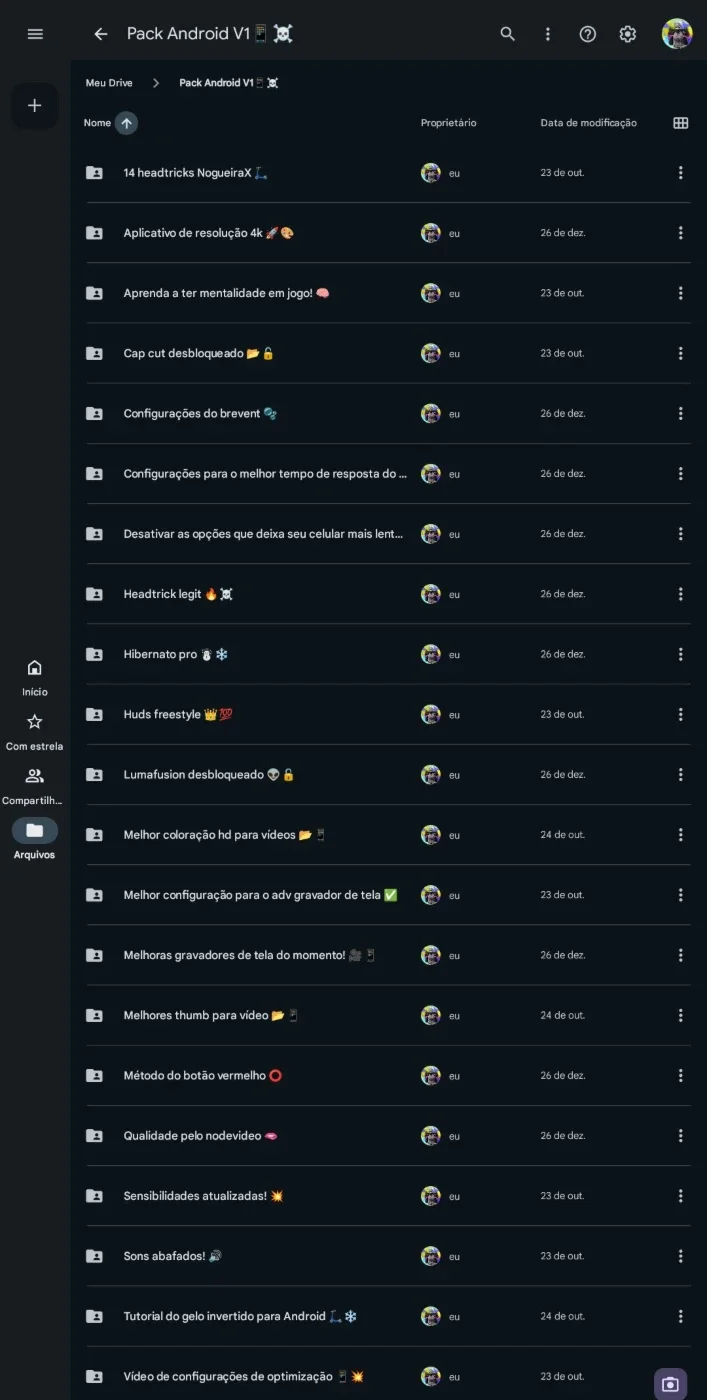Image resolution: width=707 pixels, height=1400 pixels.
Task: Open the help question mark icon
Action: tap(588, 34)
